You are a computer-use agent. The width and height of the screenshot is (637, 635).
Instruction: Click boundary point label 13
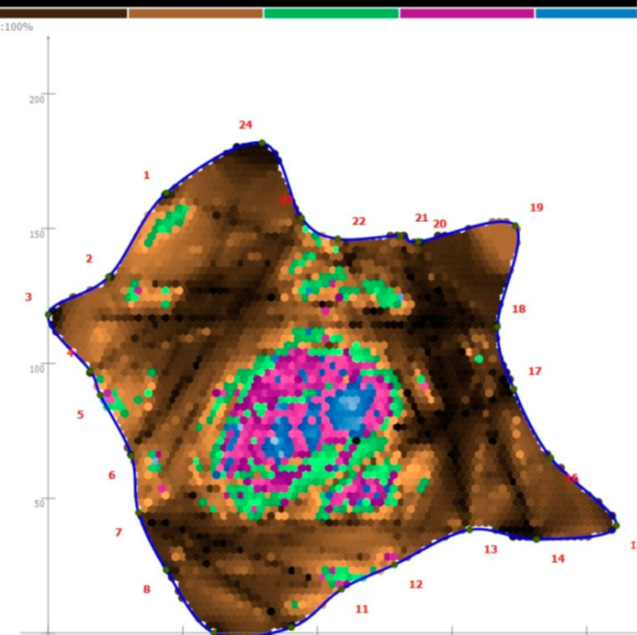click(490, 550)
